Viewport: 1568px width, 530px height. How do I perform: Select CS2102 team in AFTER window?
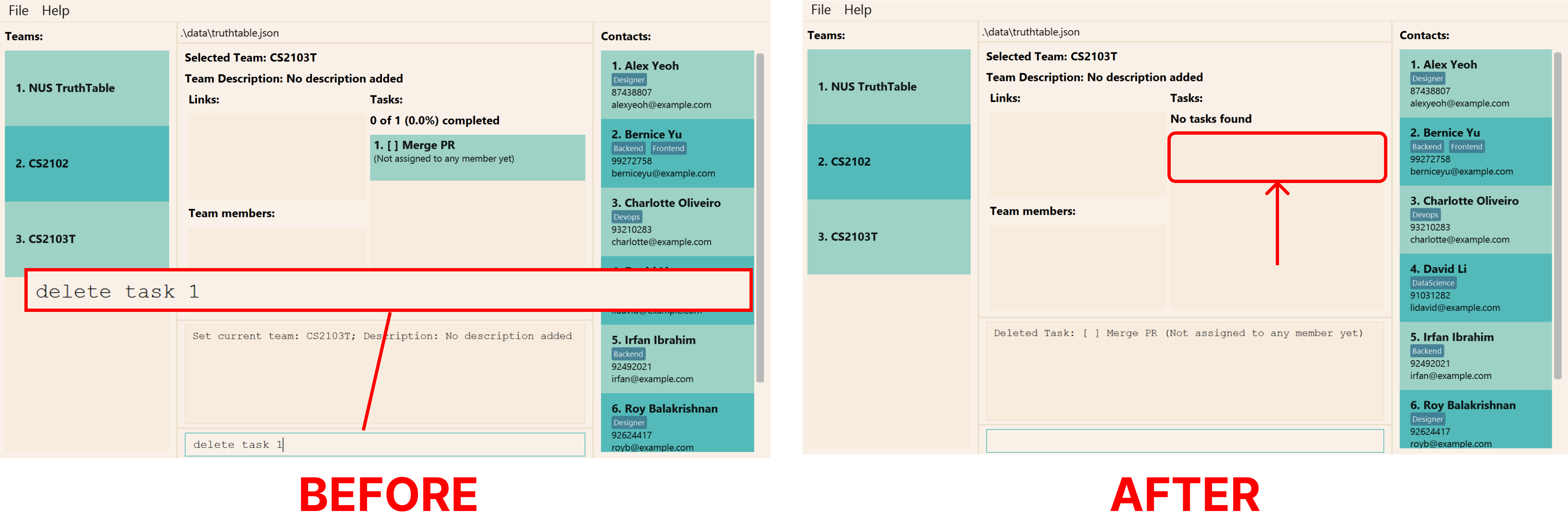(889, 162)
